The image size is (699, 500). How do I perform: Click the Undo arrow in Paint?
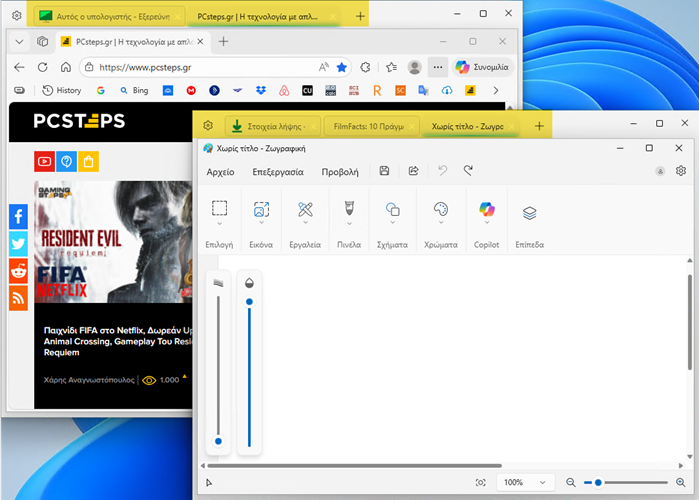[442, 172]
